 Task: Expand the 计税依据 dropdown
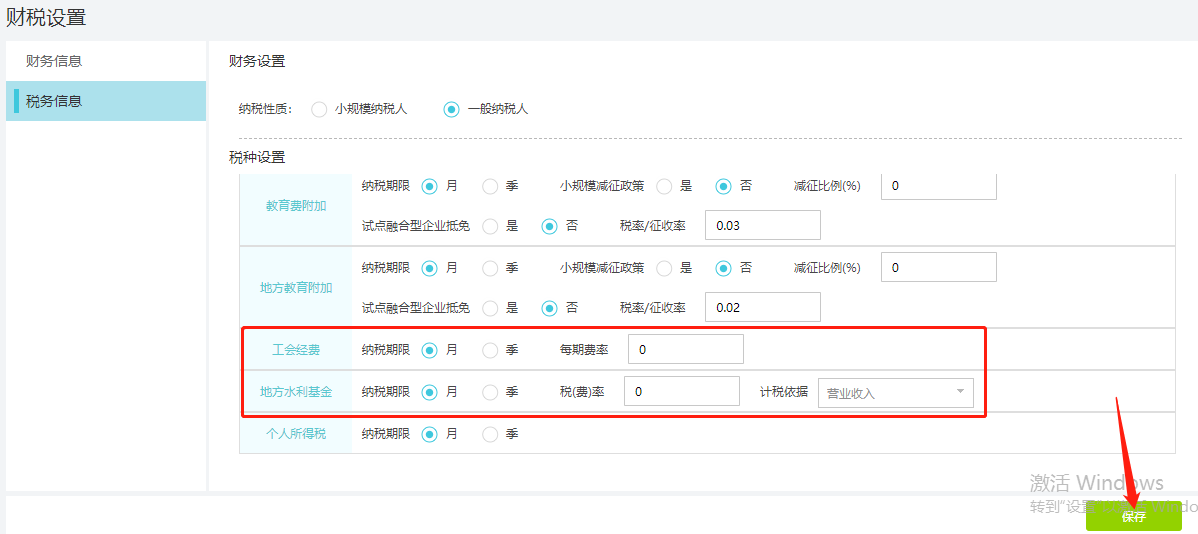(x=895, y=393)
